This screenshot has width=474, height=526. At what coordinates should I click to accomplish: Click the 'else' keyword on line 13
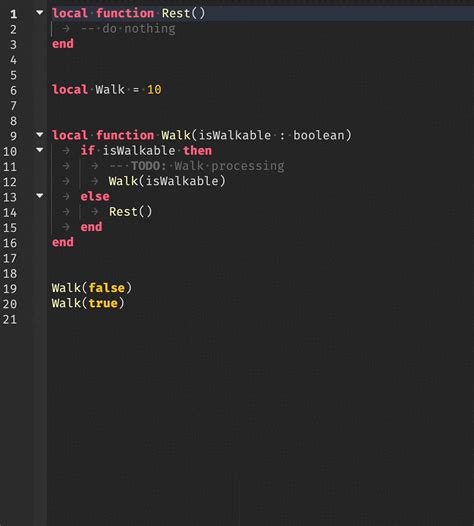[x=95, y=196]
